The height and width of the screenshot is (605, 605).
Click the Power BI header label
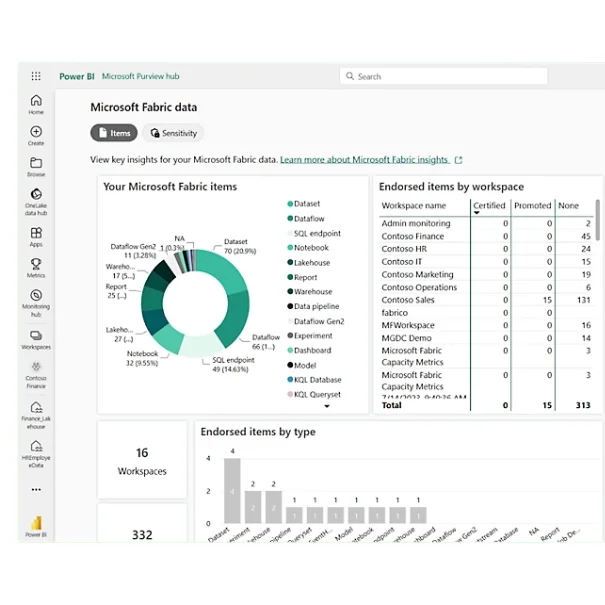[77, 76]
